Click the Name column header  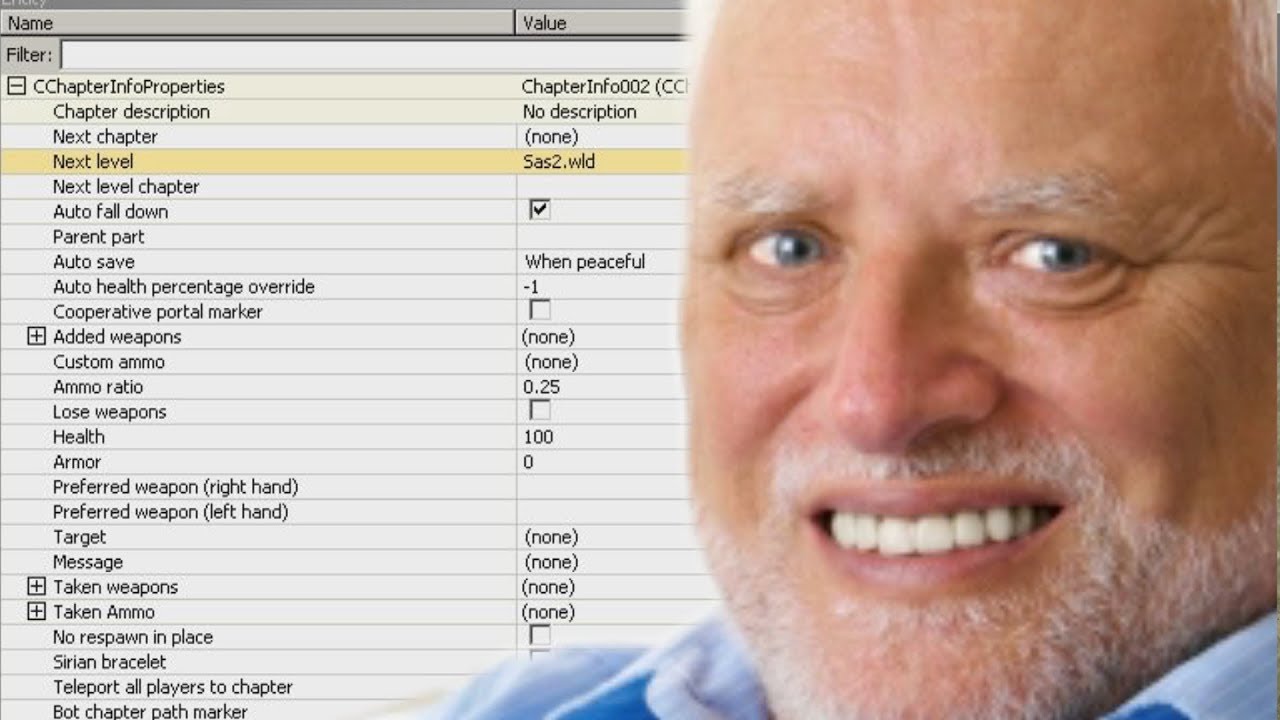(258, 23)
